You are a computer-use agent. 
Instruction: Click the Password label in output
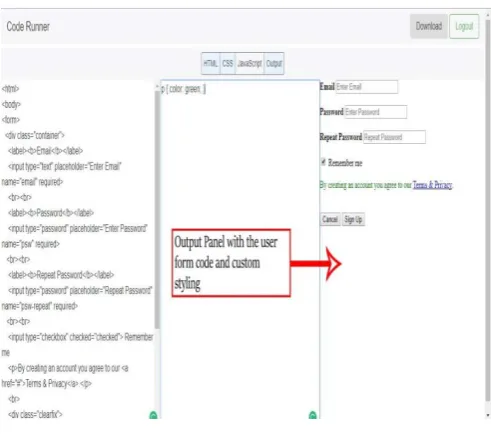point(331,112)
